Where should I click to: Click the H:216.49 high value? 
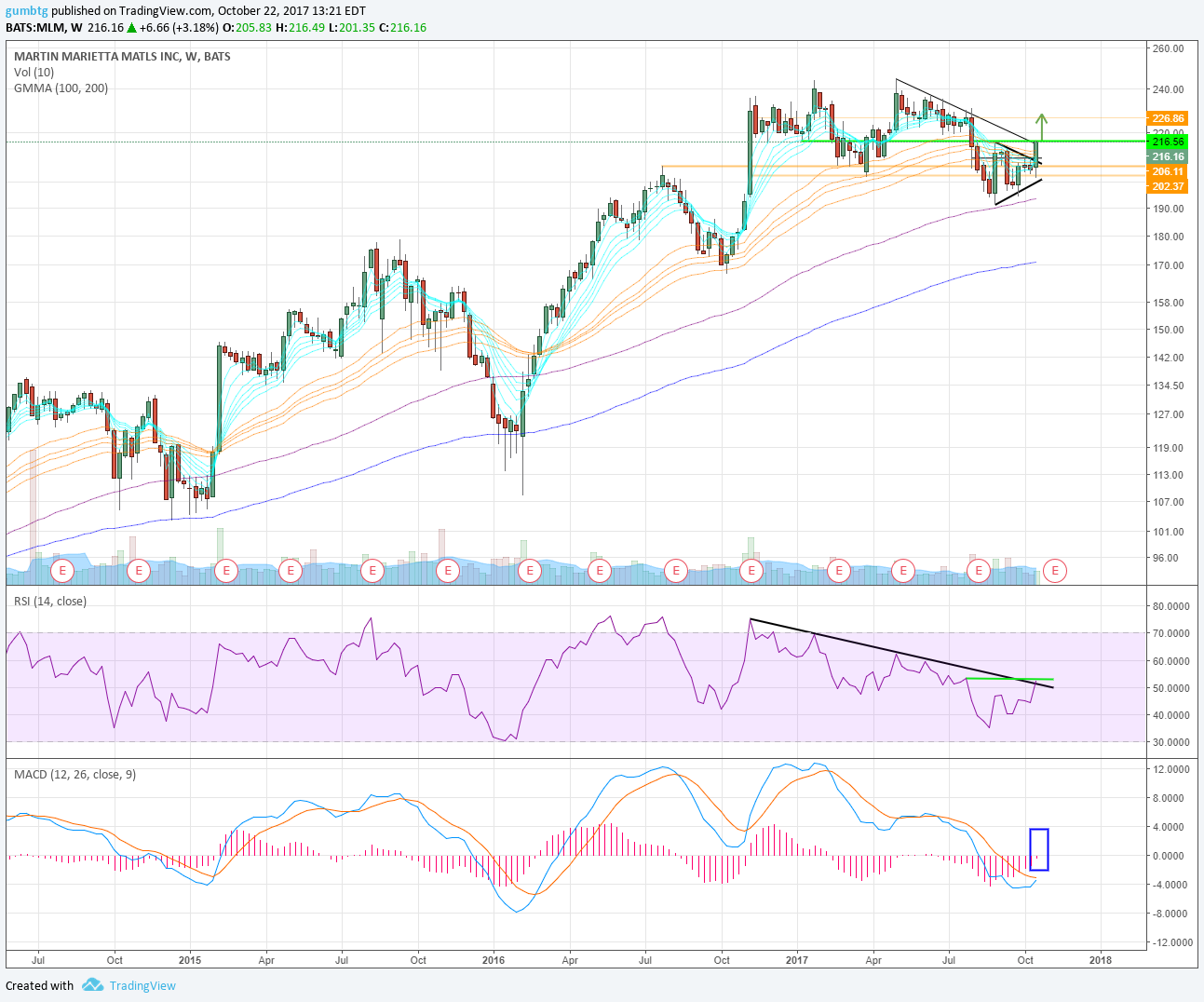[x=301, y=28]
